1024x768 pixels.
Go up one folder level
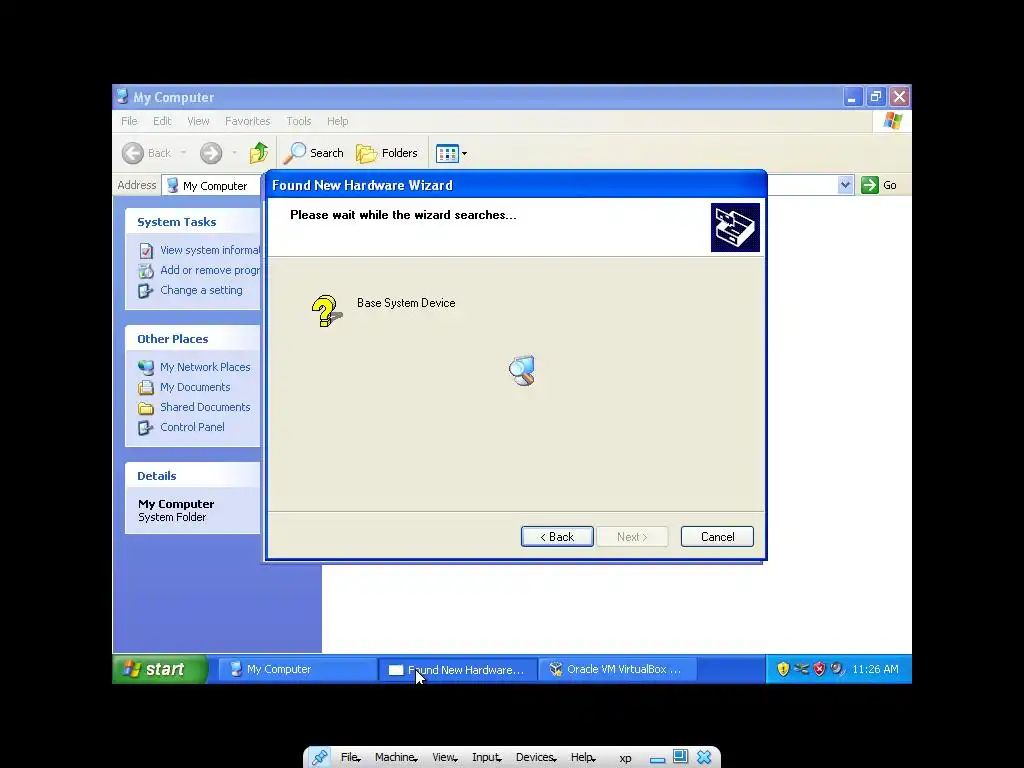[x=259, y=153]
